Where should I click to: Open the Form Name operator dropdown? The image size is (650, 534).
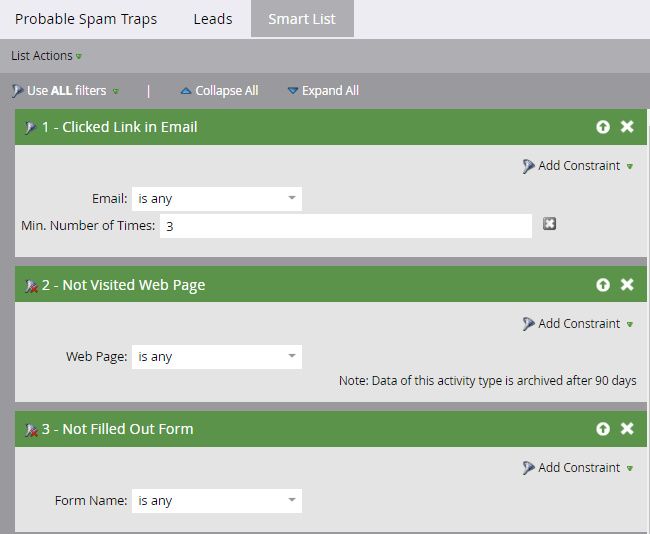point(216,500)
